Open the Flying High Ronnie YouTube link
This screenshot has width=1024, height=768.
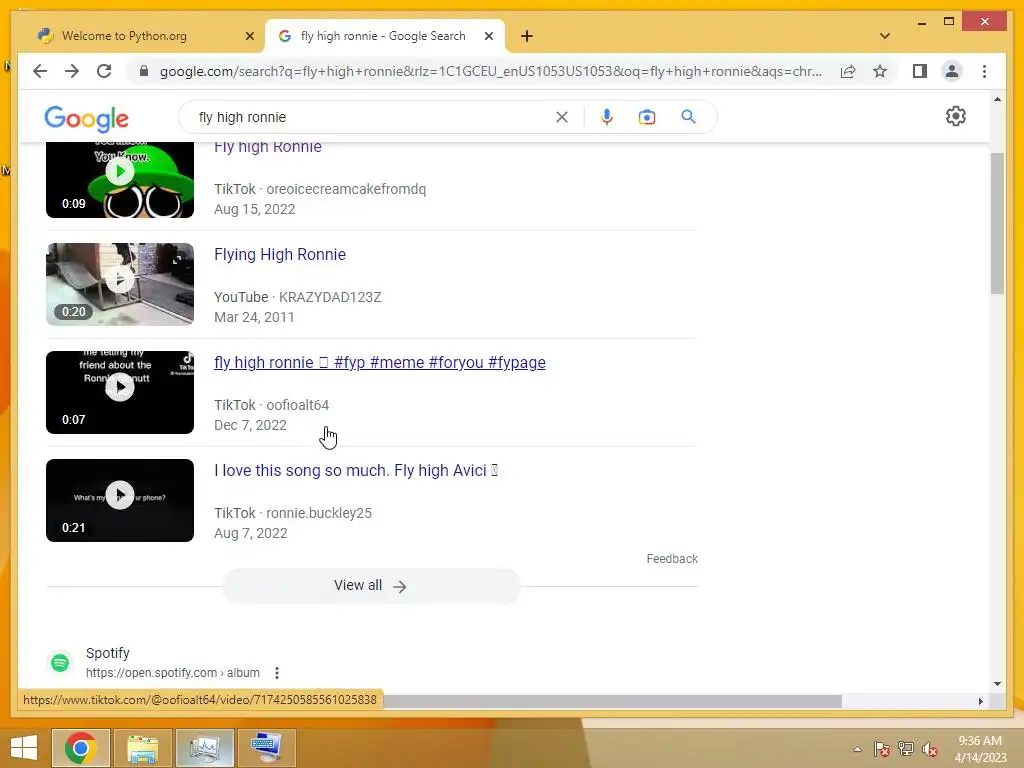pyautogui.click(x=280, y=254)
